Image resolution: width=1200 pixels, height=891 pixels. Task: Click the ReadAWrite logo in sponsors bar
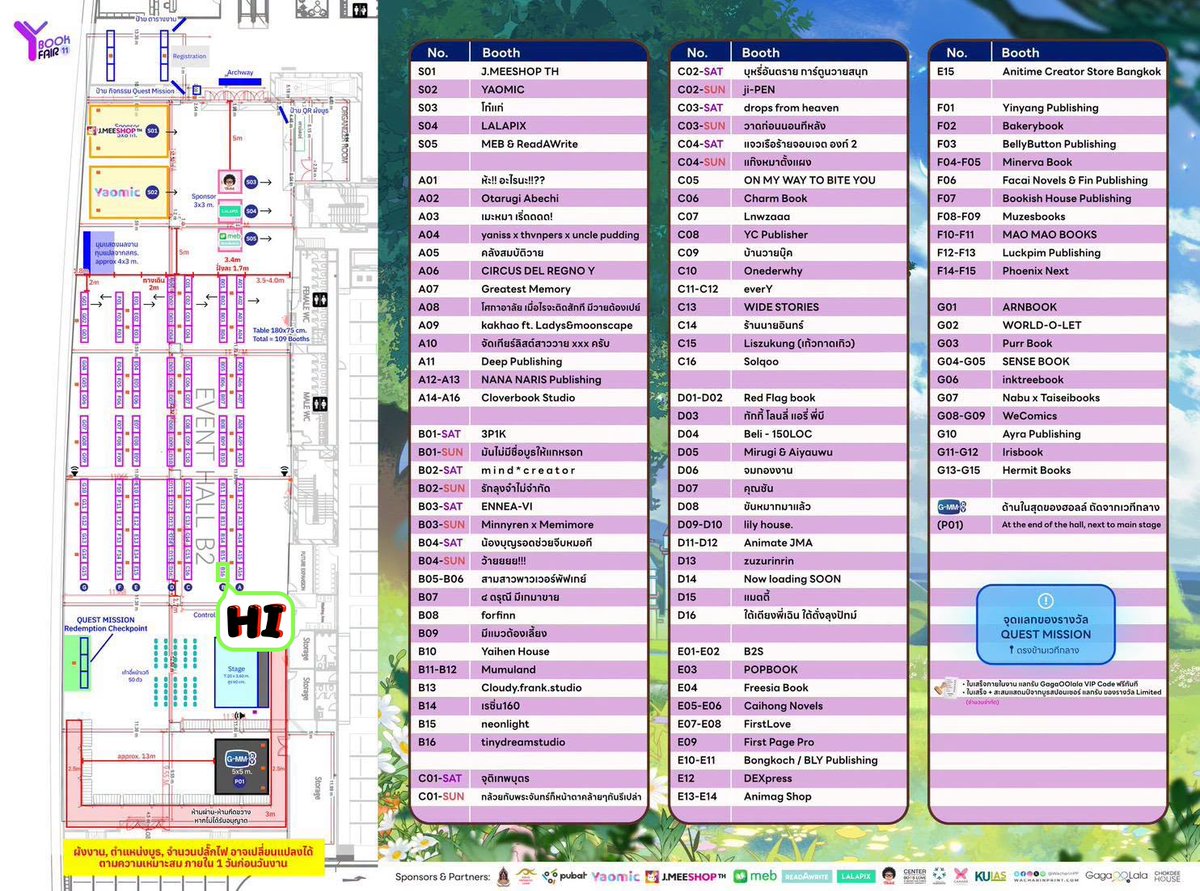click(x=808, y=877)
